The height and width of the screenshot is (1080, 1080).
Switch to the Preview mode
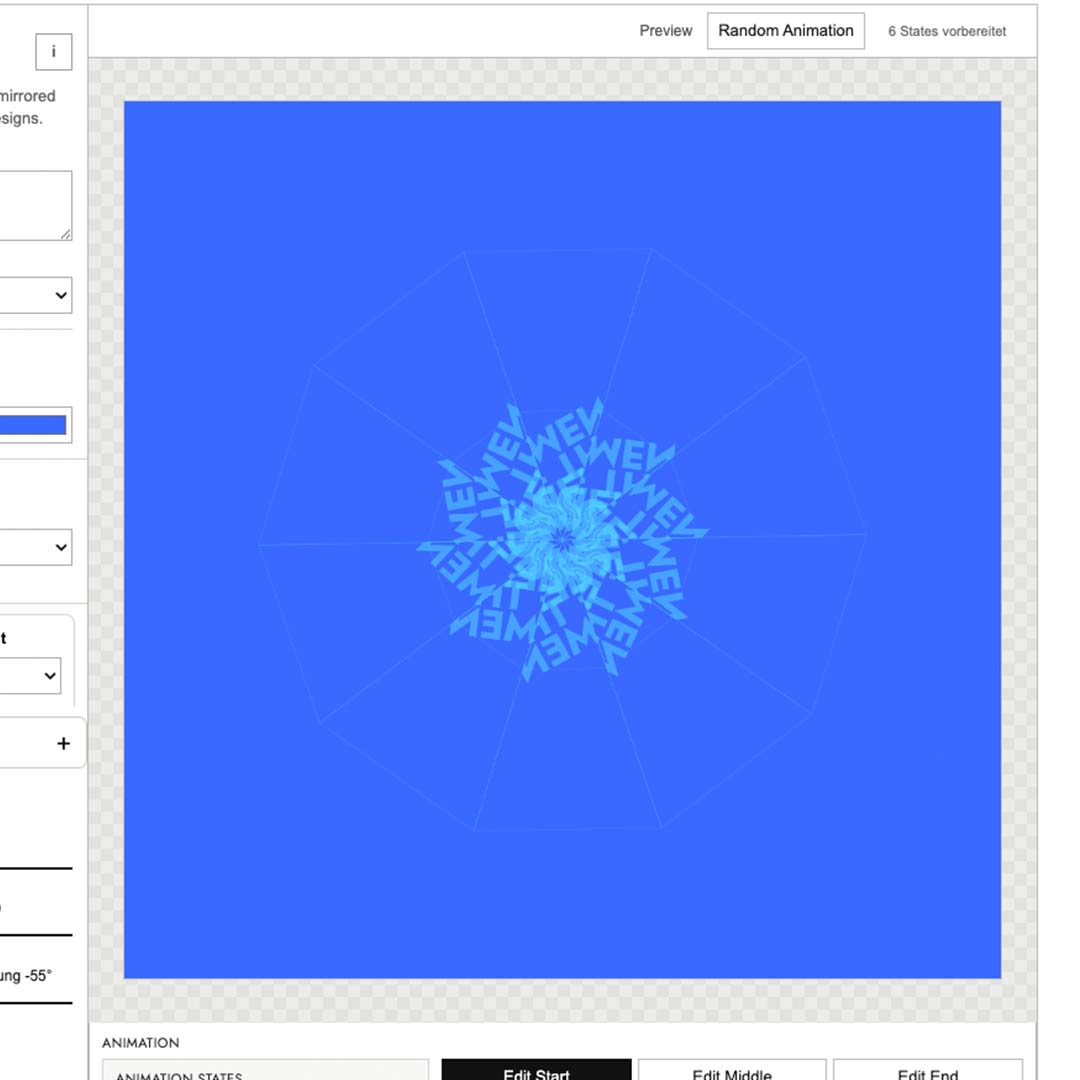pos(665,31)
